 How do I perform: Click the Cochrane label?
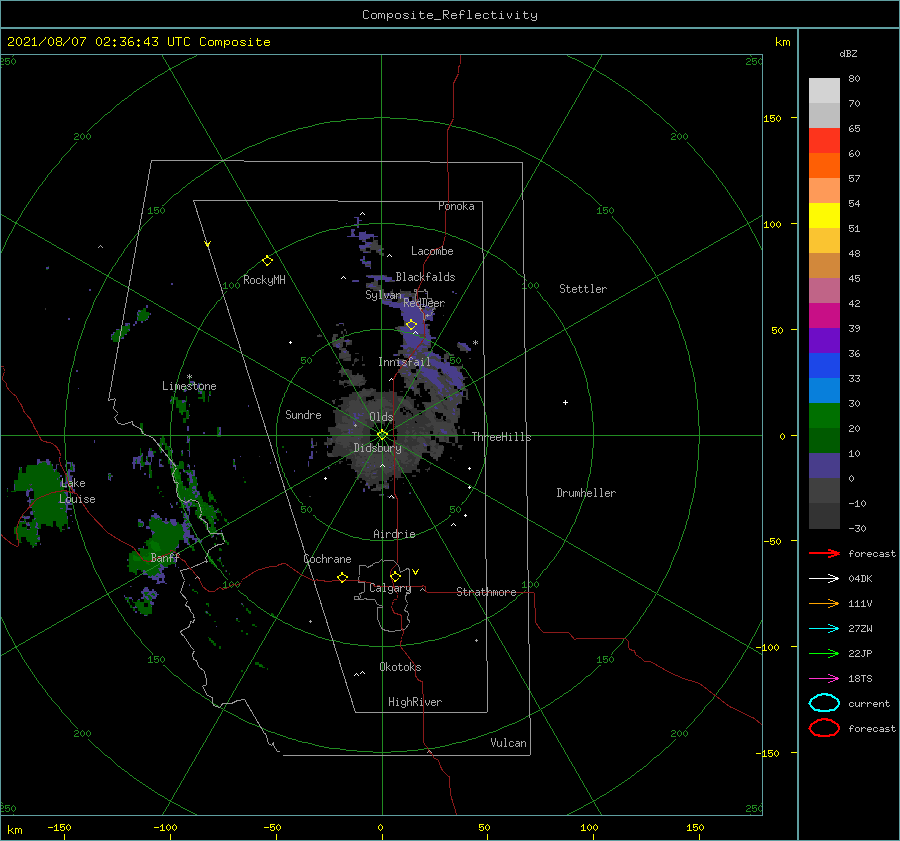(327, 559)
